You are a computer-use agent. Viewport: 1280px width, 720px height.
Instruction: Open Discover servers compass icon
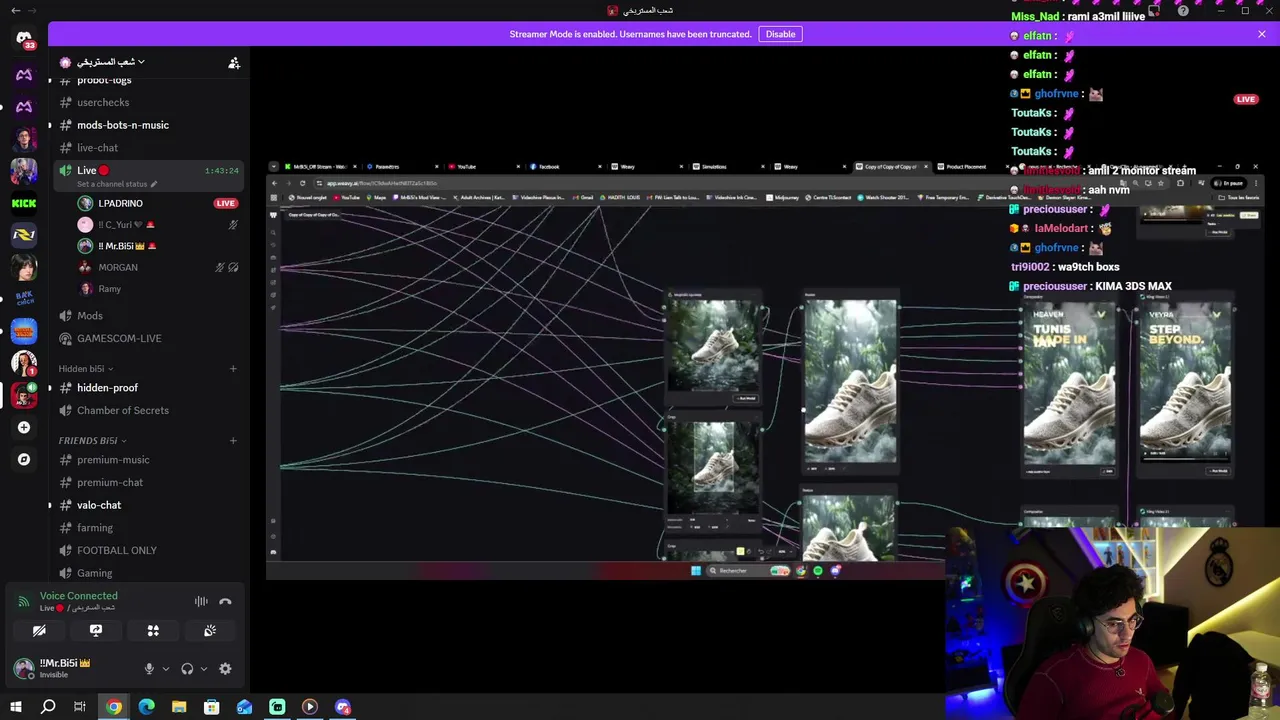coord(24,459)
